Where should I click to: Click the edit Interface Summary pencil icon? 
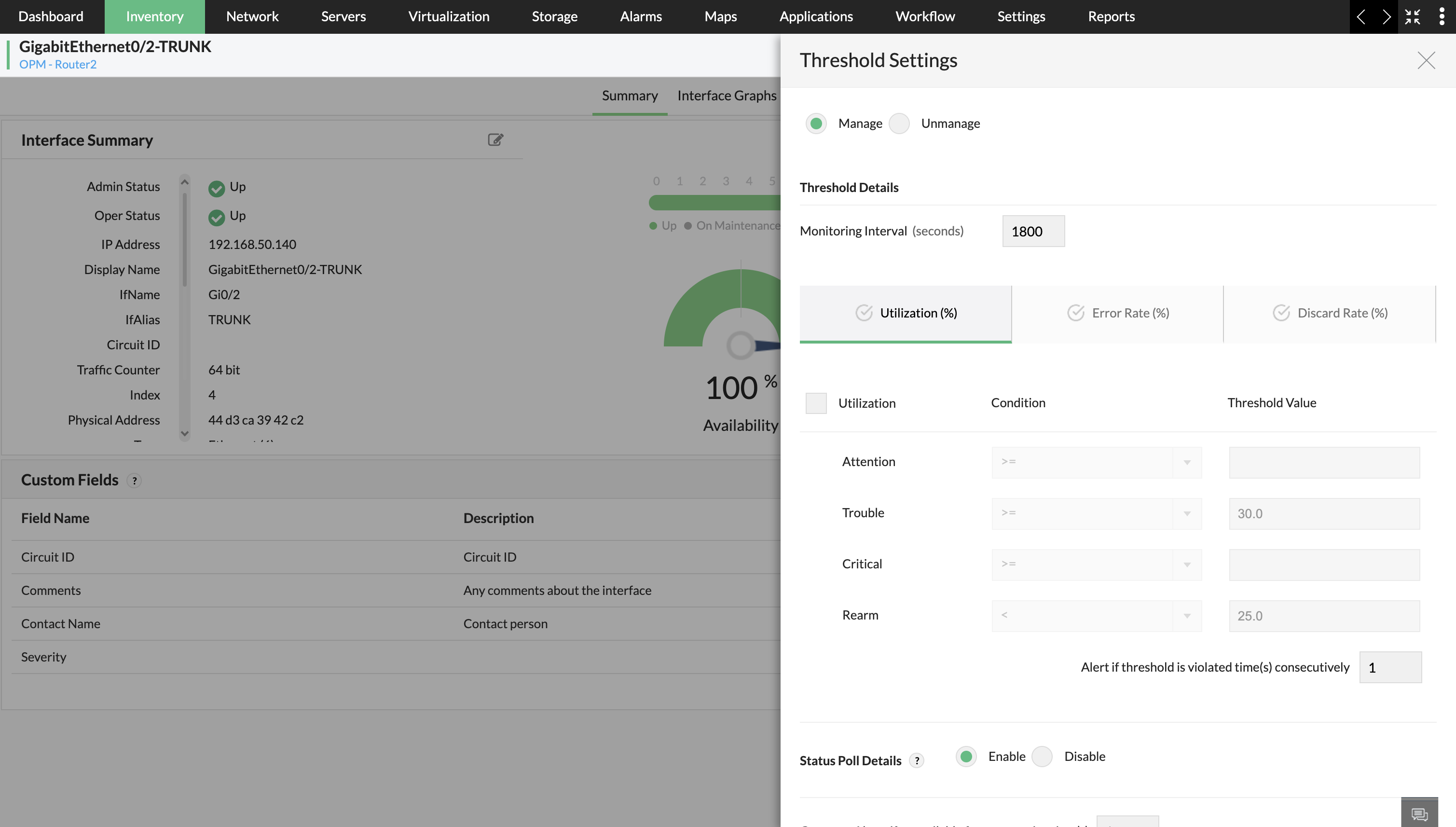pyautogui.click(x=495, y=140)
